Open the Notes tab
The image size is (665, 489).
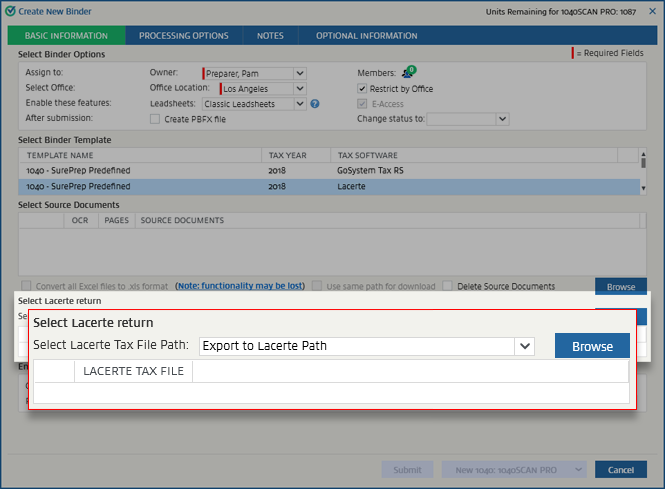coord(270,36)
